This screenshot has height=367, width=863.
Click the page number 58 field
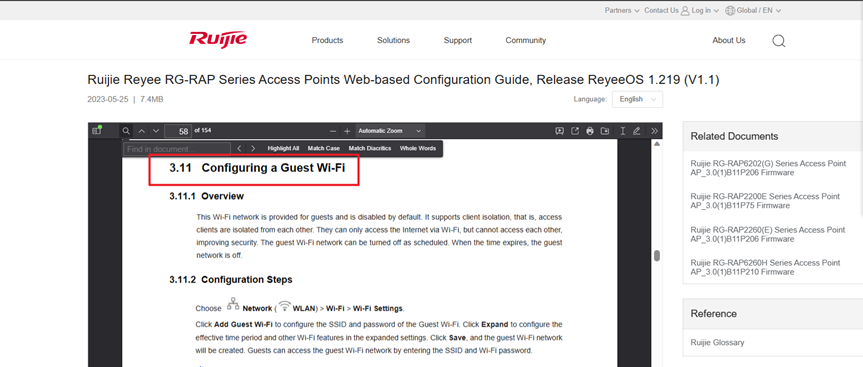coord(177,131)
